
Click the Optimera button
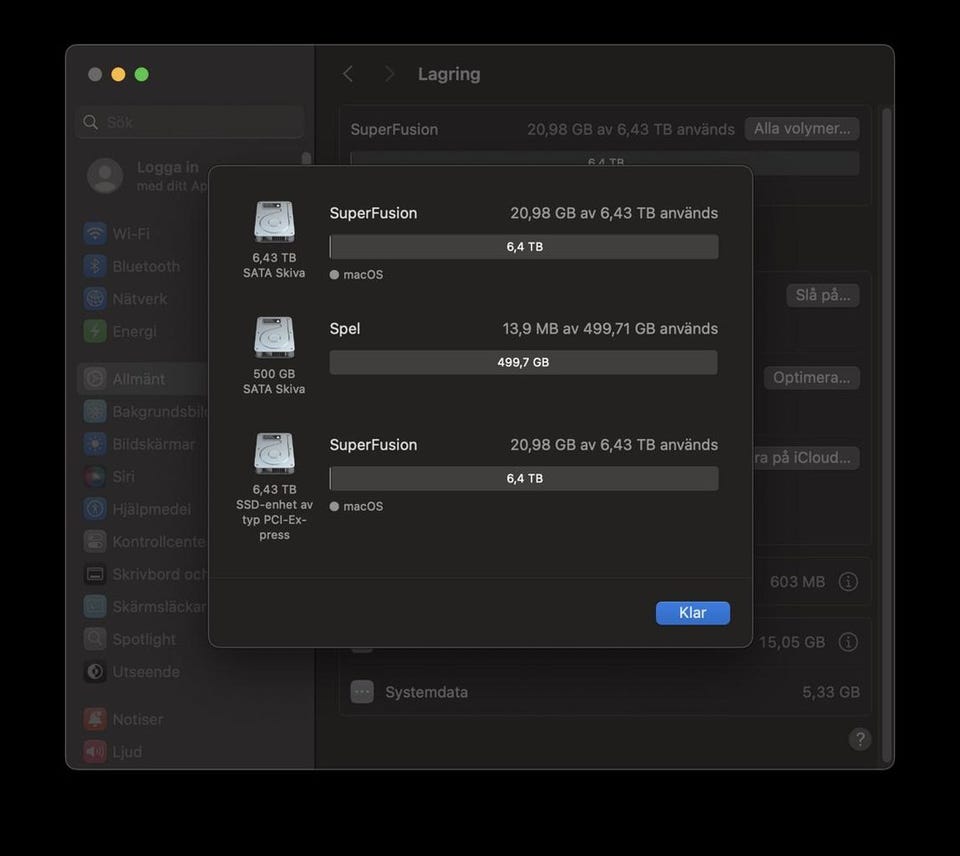click(x=811, y=378)
